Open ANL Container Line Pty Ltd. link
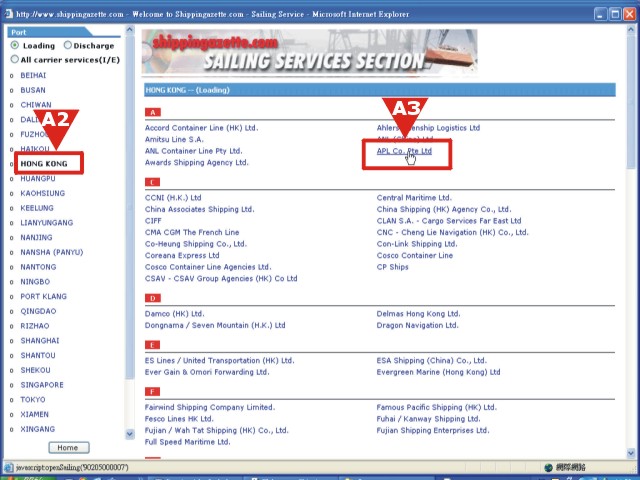The width and height of the screenshot is (640, 480). (193, 151)
